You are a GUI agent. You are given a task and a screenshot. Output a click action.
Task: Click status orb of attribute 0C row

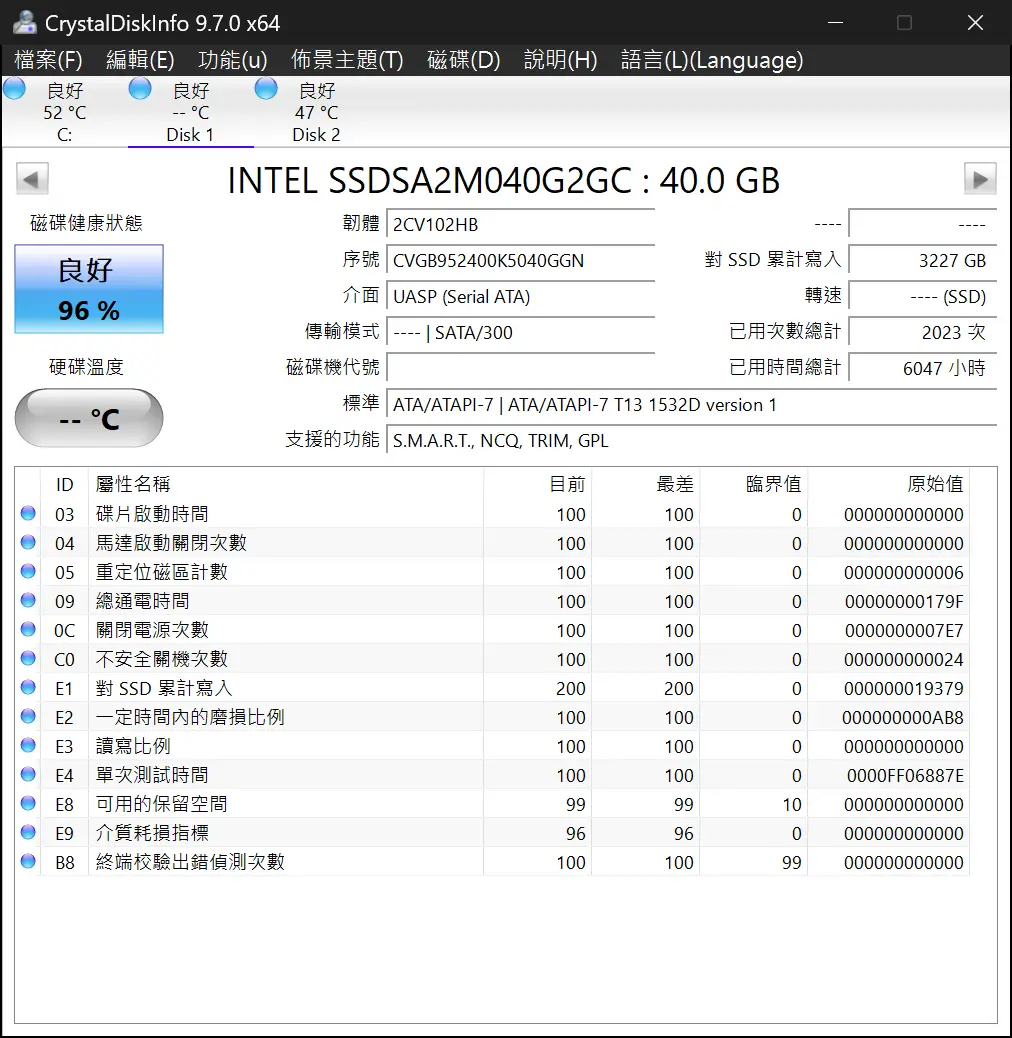(x=28, y=629)
